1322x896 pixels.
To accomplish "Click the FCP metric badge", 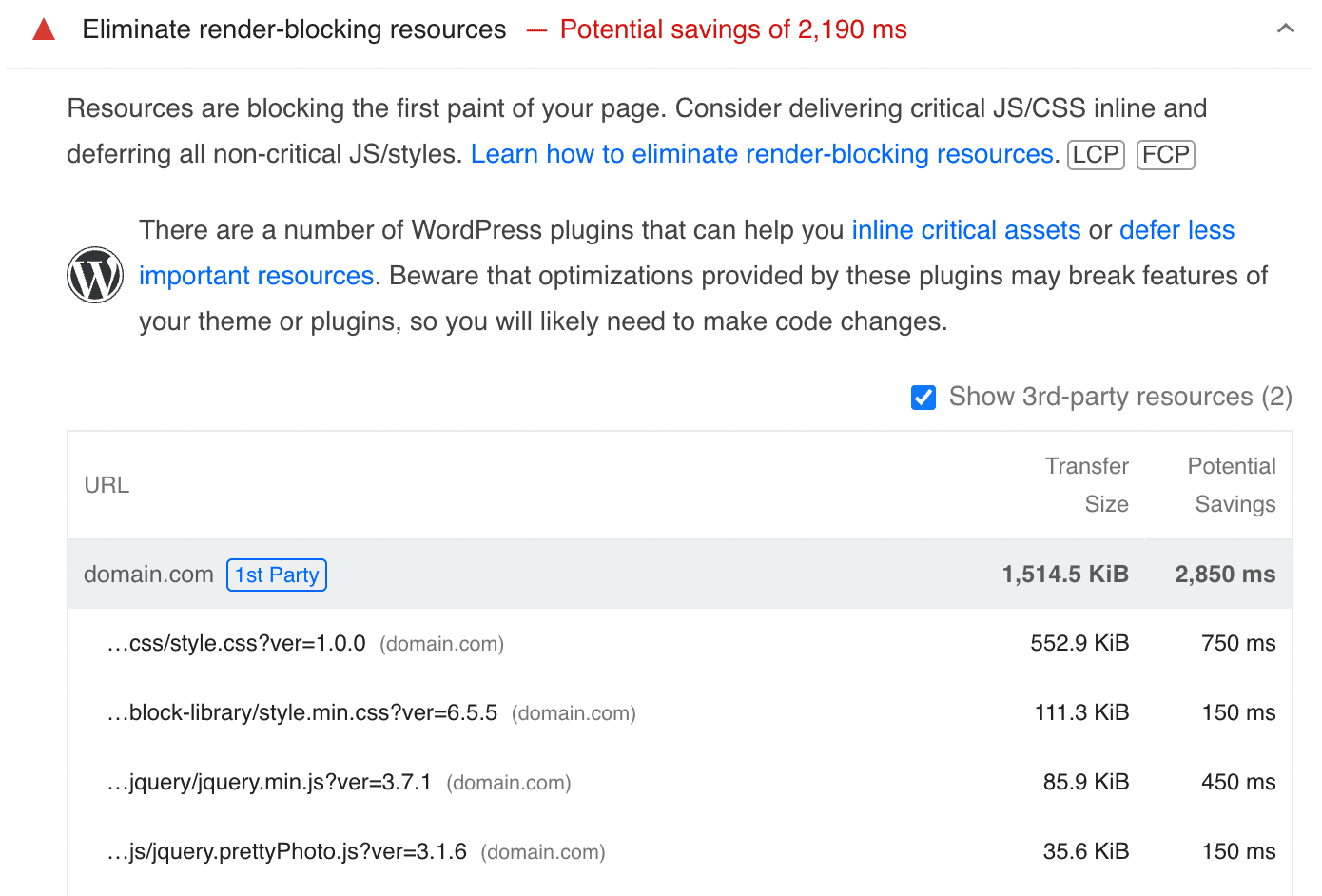I will pos(1165,154).
